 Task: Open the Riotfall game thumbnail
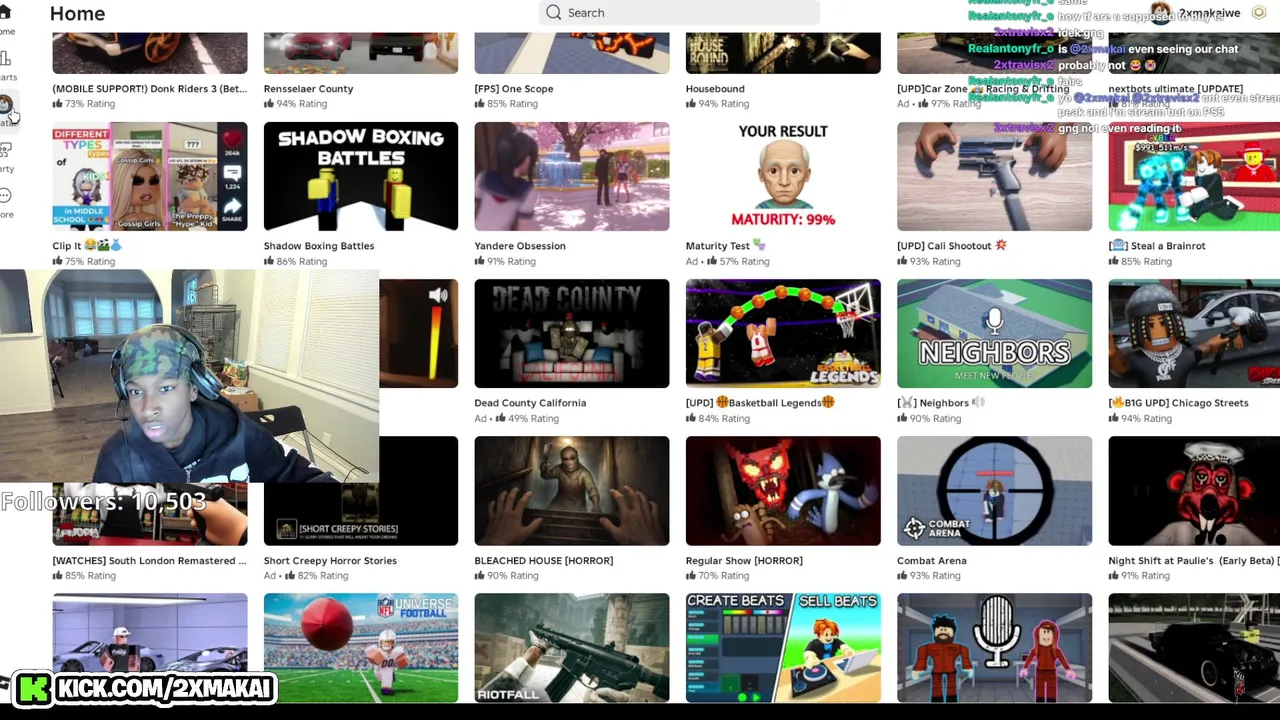point(572,647)
